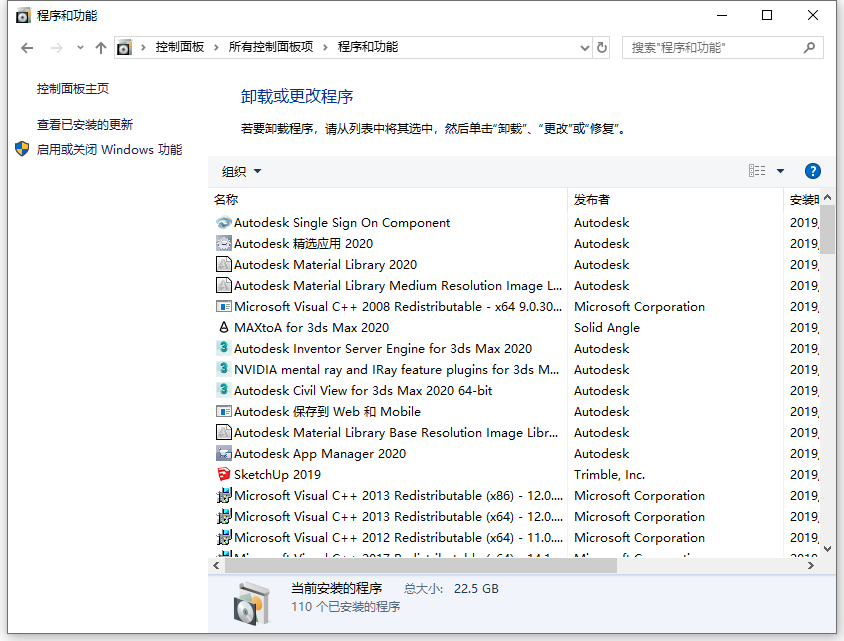Click the 所有控制面板项 breadcrumb

point(271,47)
